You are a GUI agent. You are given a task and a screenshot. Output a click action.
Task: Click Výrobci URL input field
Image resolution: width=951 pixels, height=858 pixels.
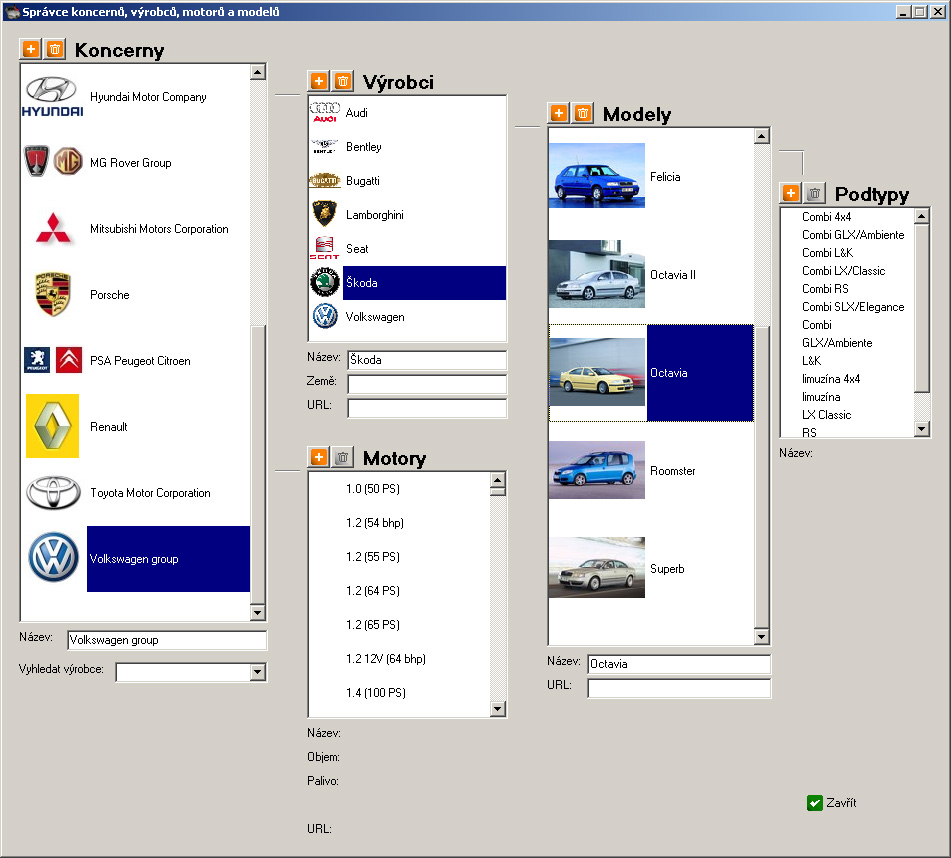point(427,408)
